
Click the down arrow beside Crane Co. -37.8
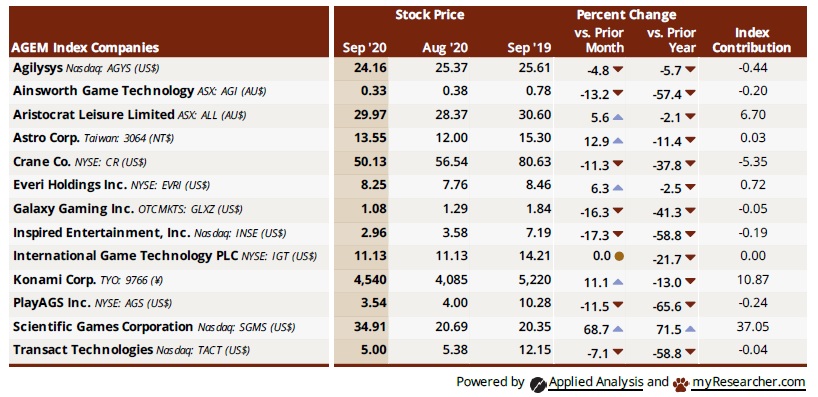[690, 164]
